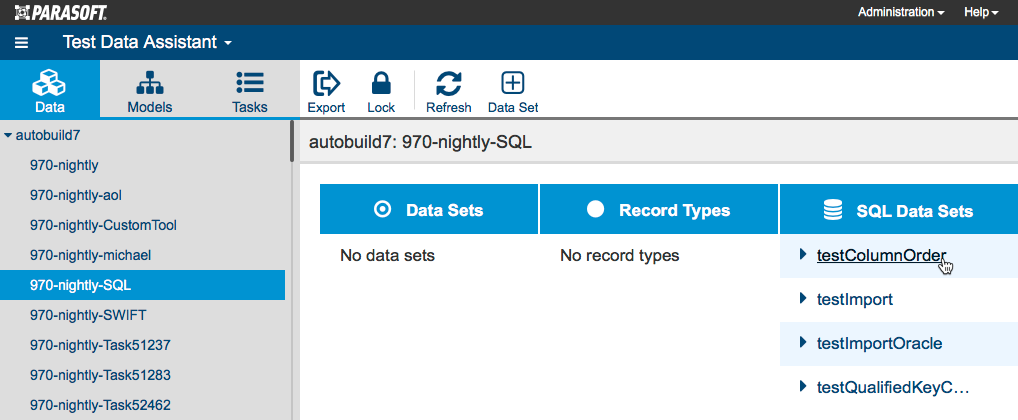This screenshot has width=1018, height=420.
Task: Open the testImport link
Action: [855, 299]
